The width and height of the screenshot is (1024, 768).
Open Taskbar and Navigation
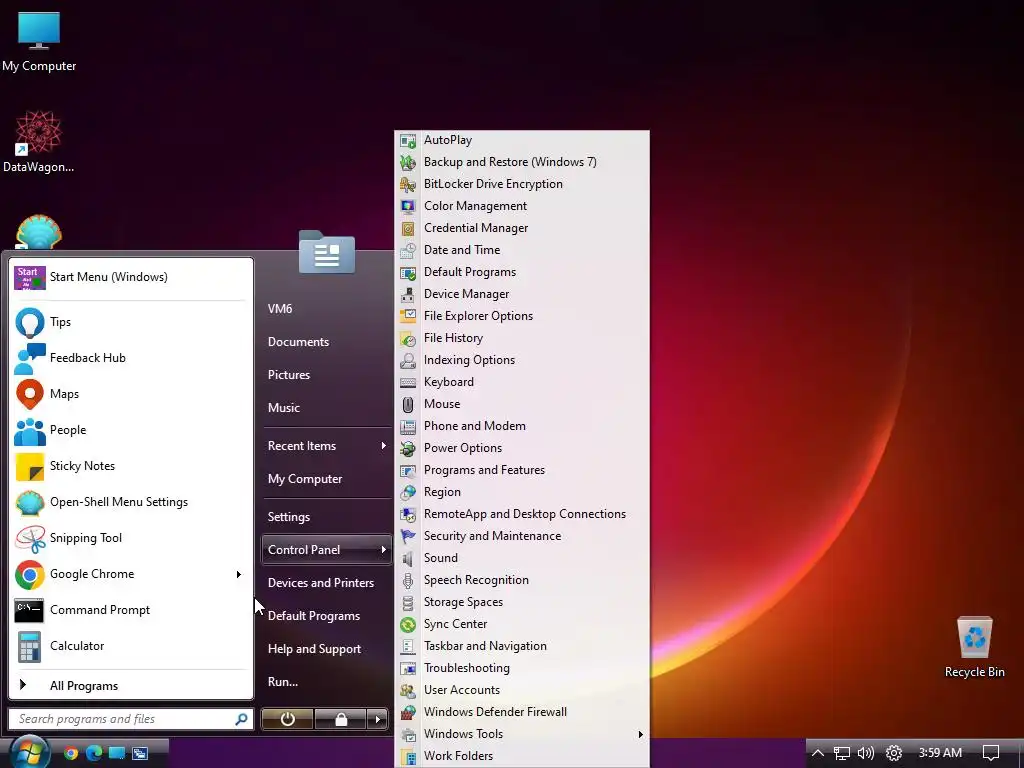522,646
